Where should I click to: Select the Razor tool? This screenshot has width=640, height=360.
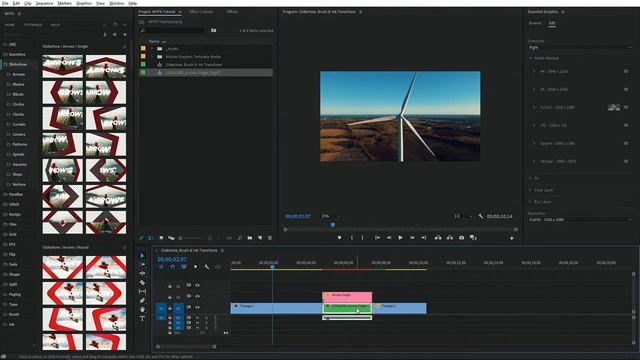142,282
